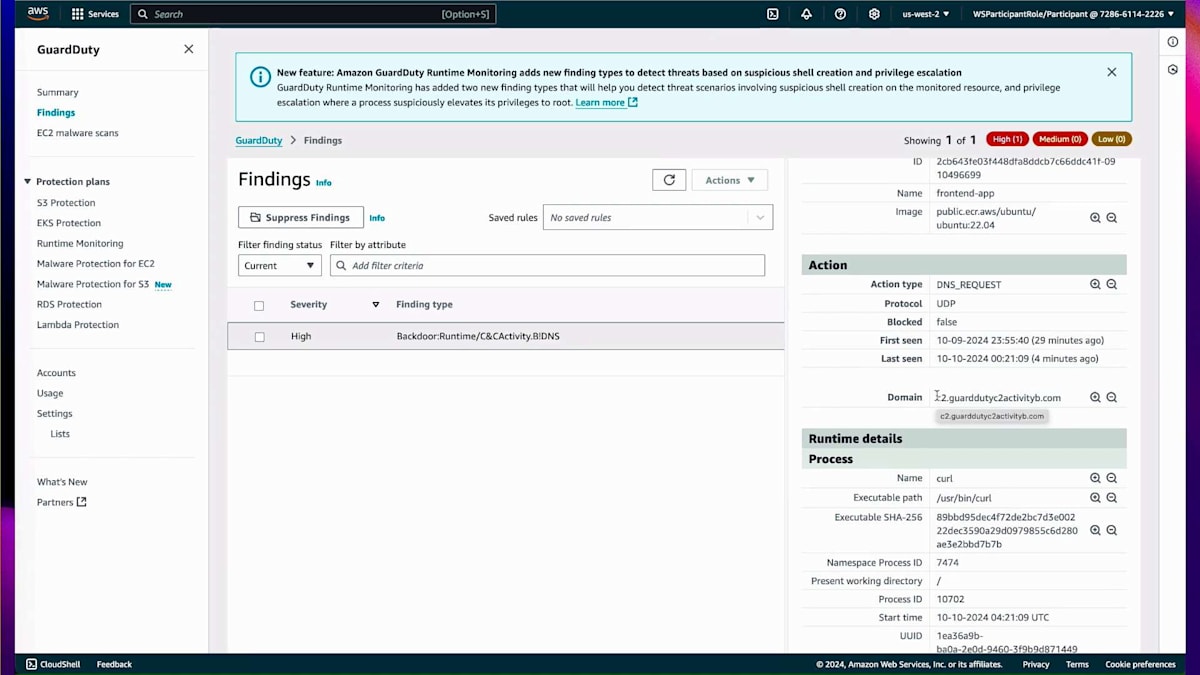The height and width of the screenshot is (675, 1200).
Task: Open Malware Protection for EC2
Action: 96,264
